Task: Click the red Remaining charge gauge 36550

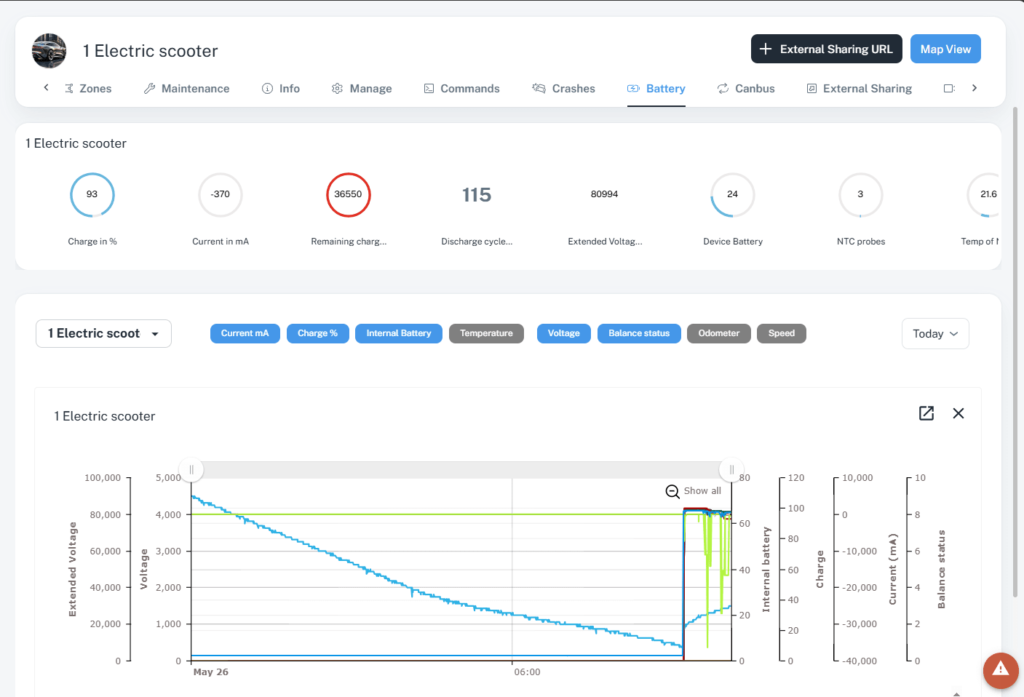Action: click(x=348, y=195)
